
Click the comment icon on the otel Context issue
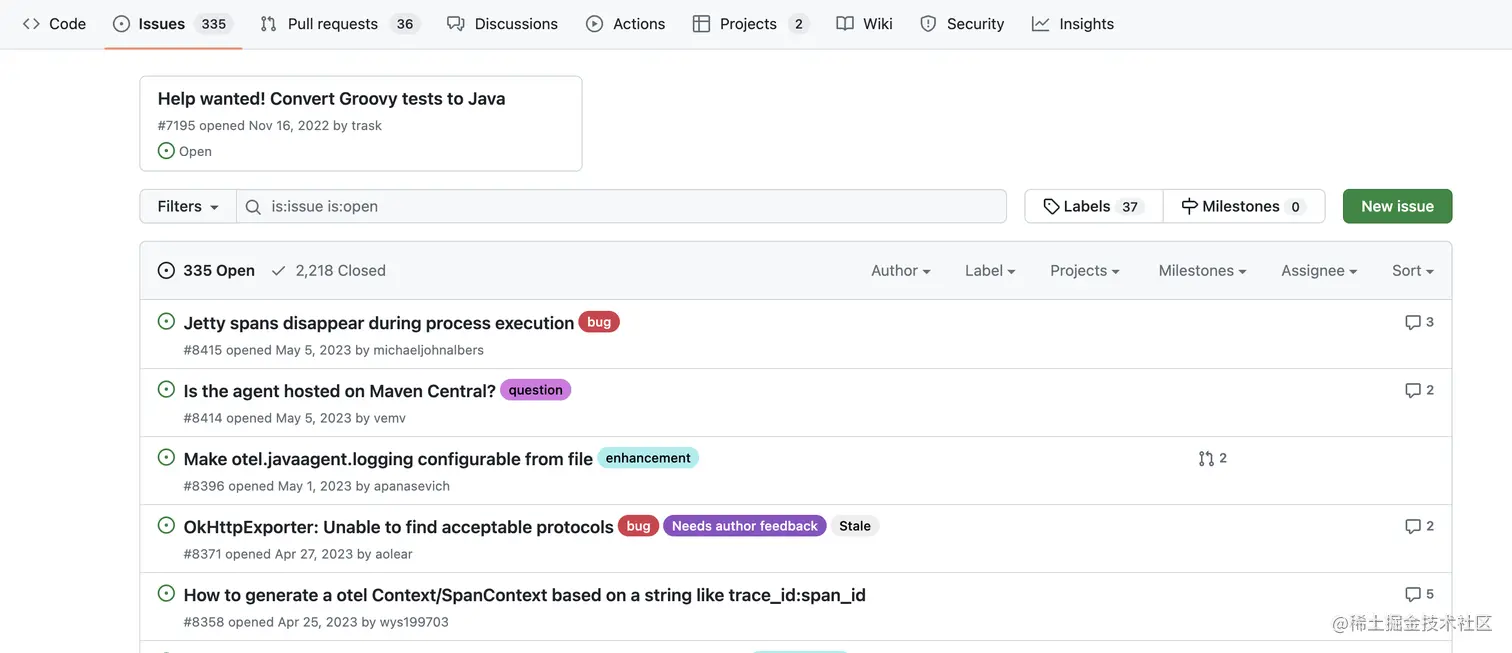[1412, 594]
